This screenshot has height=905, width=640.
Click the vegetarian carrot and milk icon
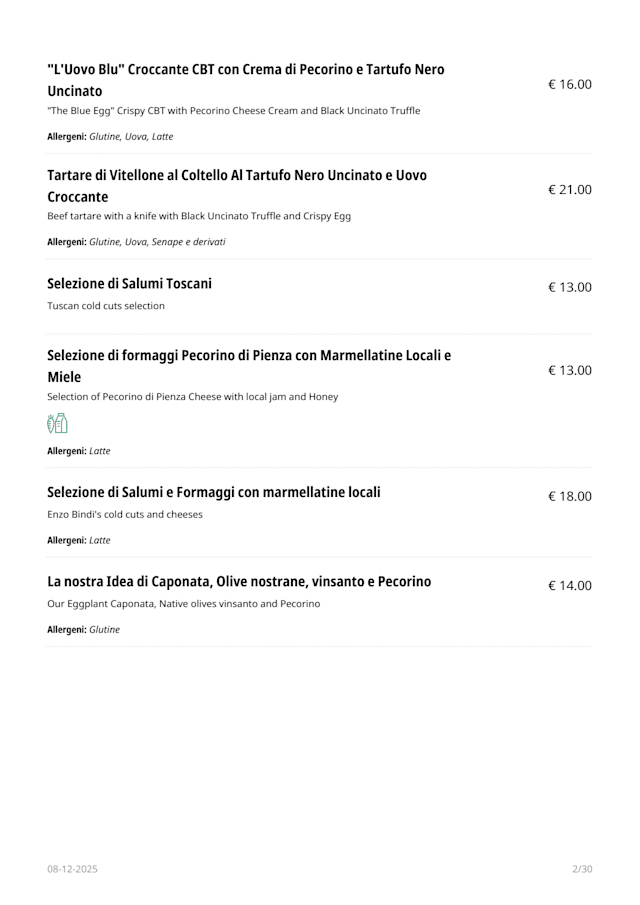click(57, 424)
